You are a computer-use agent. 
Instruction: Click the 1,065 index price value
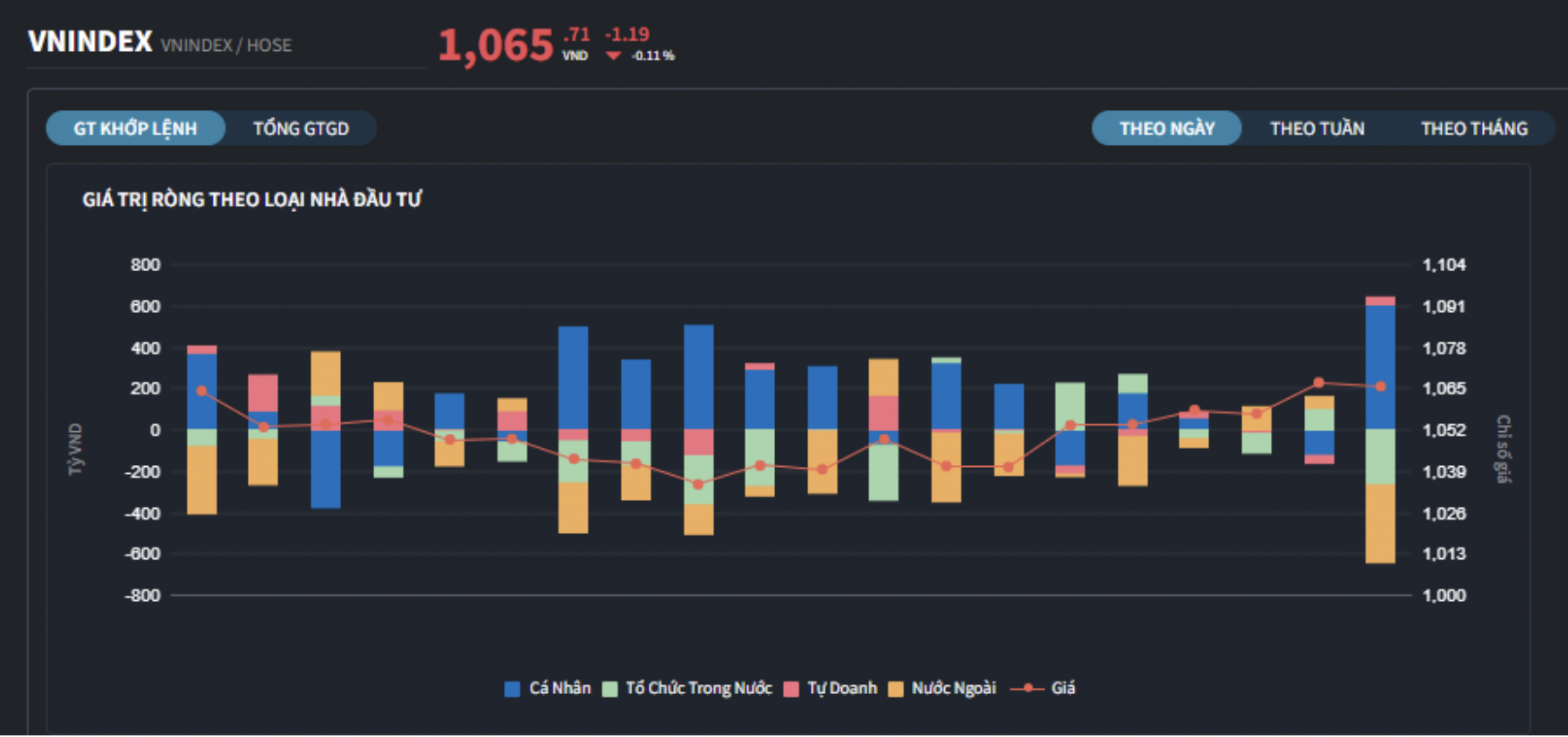(x=496, y=46)
